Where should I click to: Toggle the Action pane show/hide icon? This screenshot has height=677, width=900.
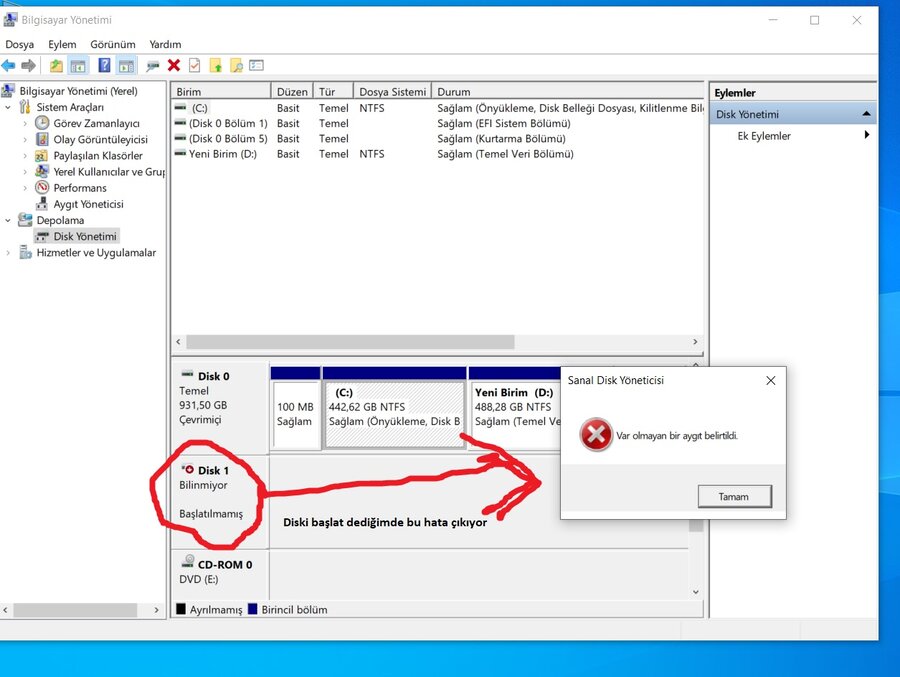pyautogui.click(x=126, y=66)
